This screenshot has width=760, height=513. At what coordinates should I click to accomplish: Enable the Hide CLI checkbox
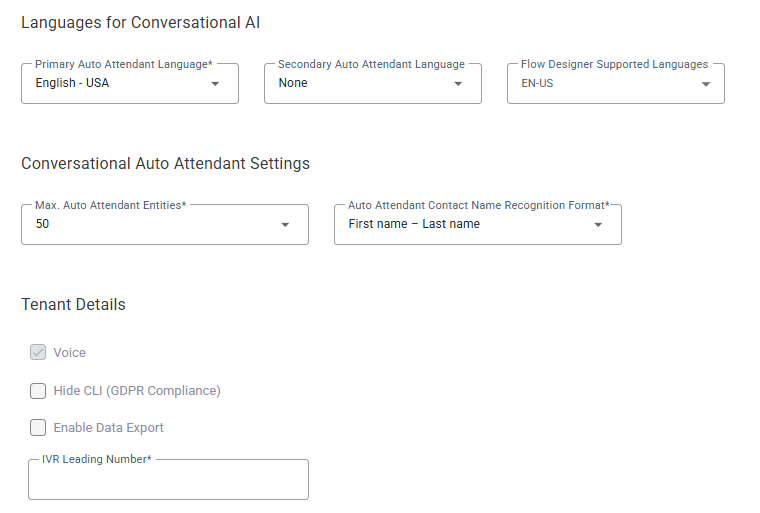(38, 391)
